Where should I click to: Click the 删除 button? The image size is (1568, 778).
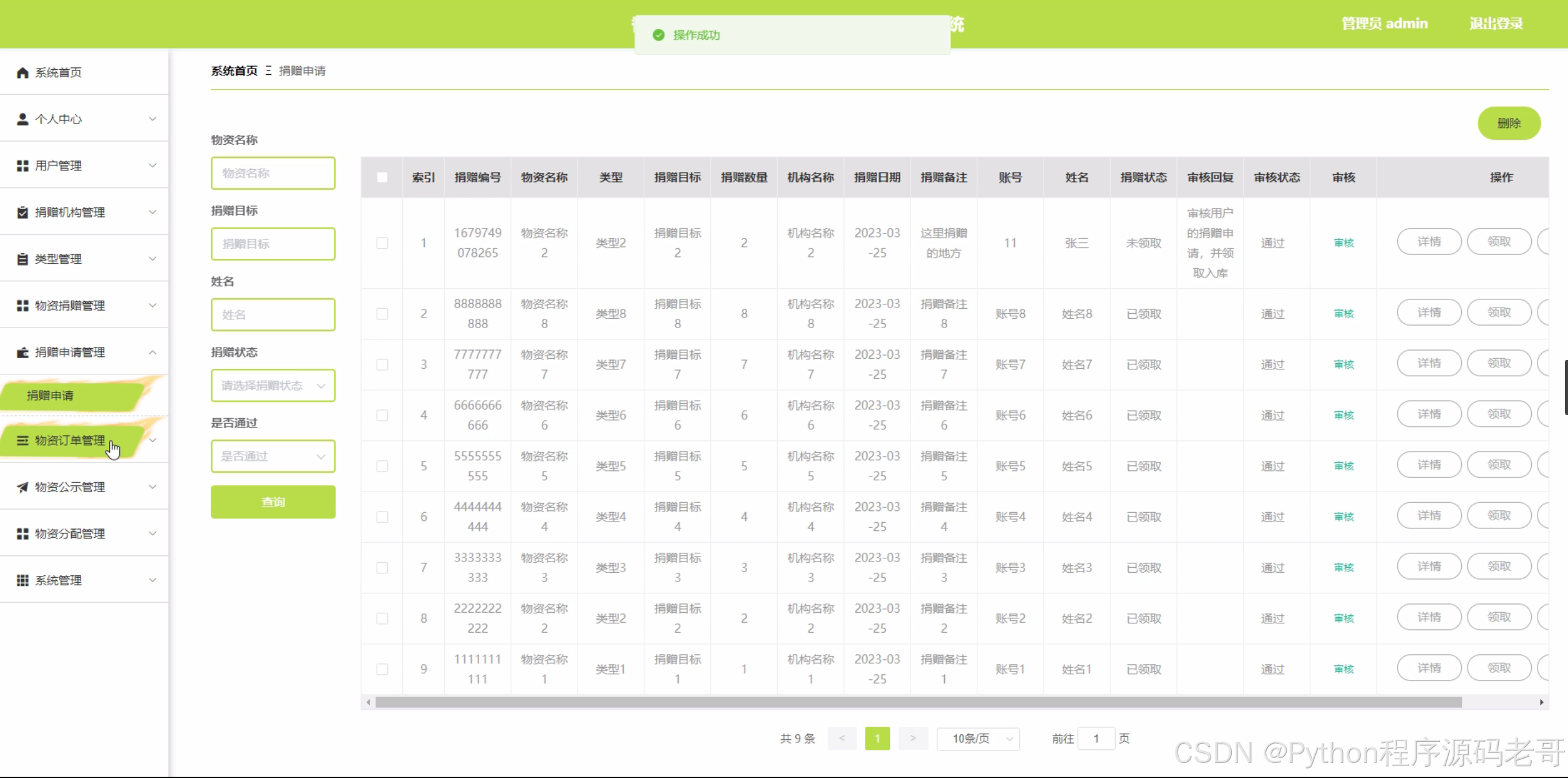click(x=1509, y=123)
